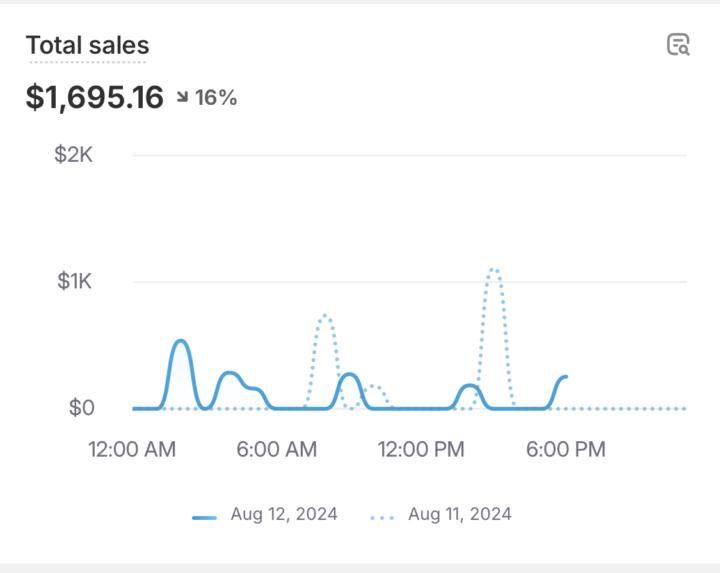Click the $2K axis label

(74, 155)
